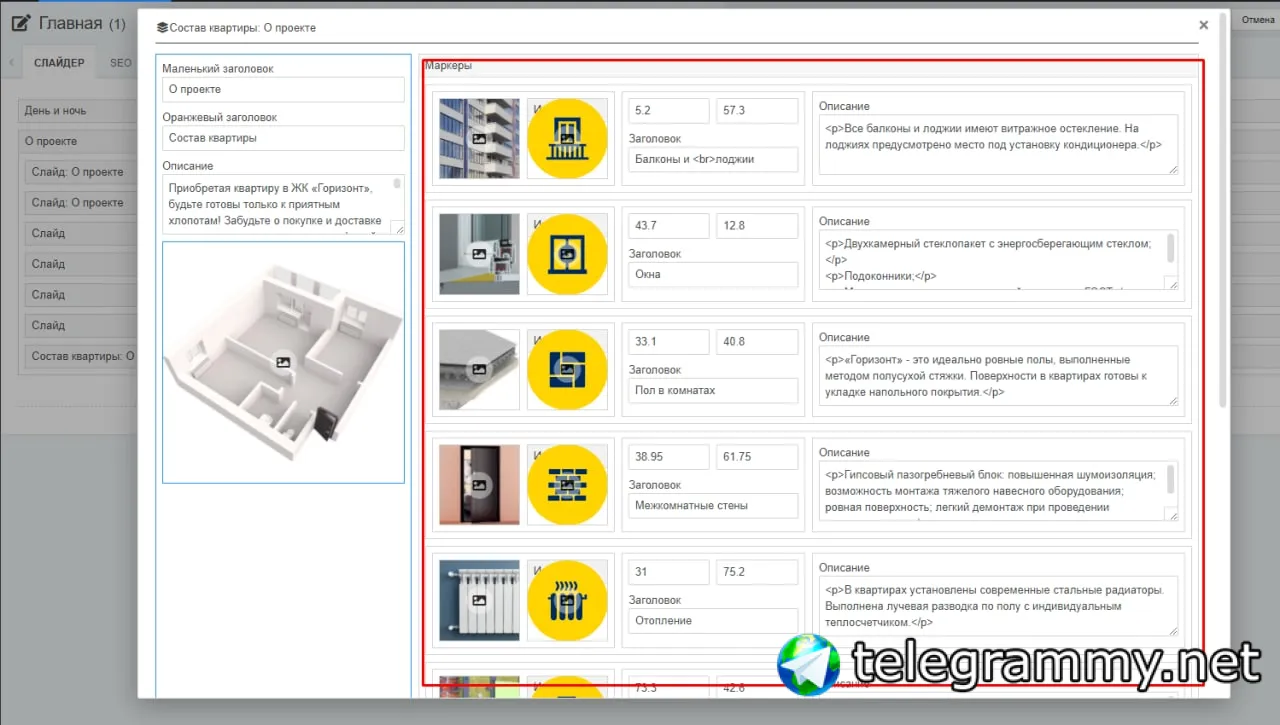
Task: Edit the coordinate field containing 33.1
Action: click(x=668, y=342)
